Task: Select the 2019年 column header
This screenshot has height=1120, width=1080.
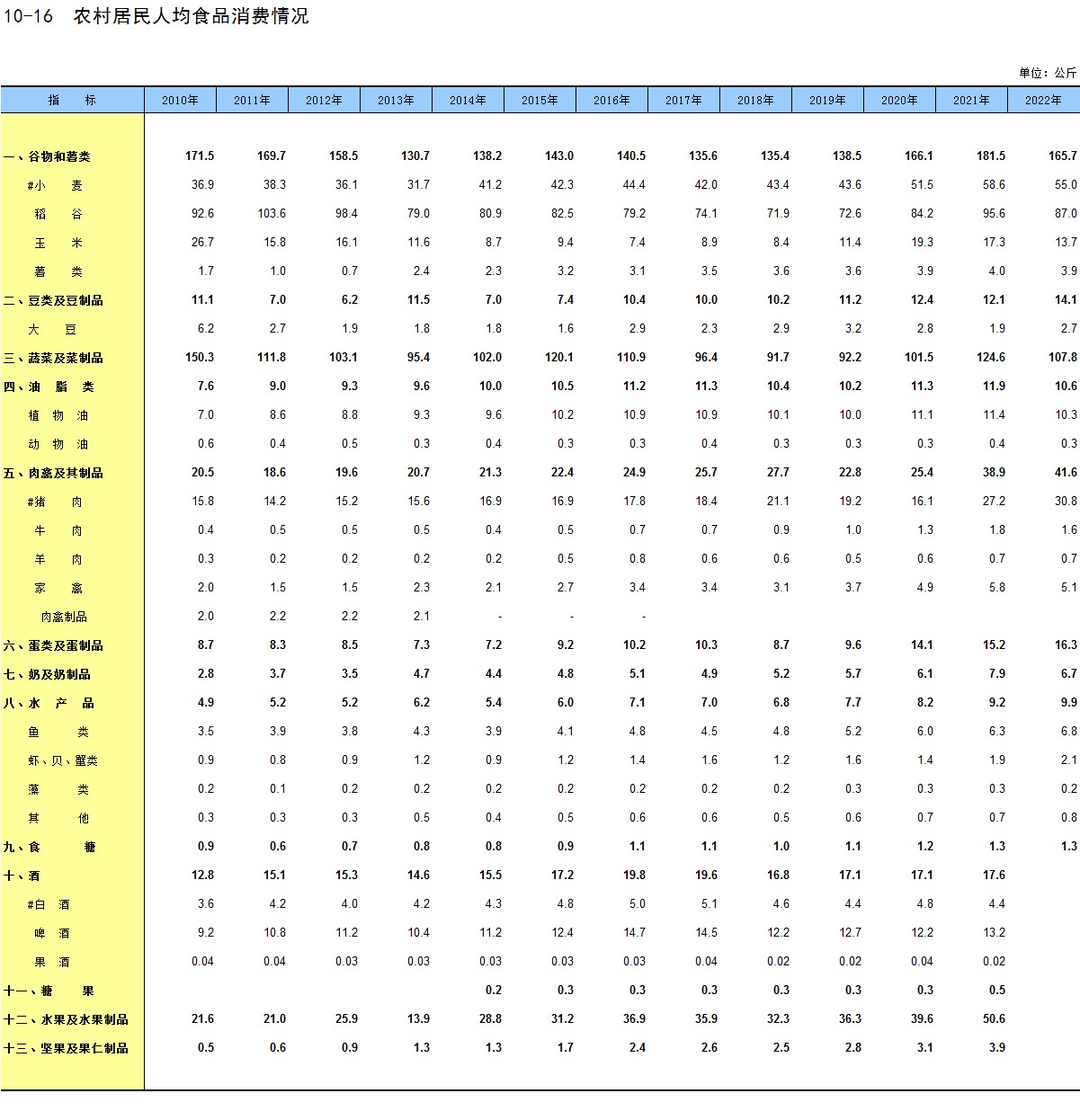Action: (827, 100)
